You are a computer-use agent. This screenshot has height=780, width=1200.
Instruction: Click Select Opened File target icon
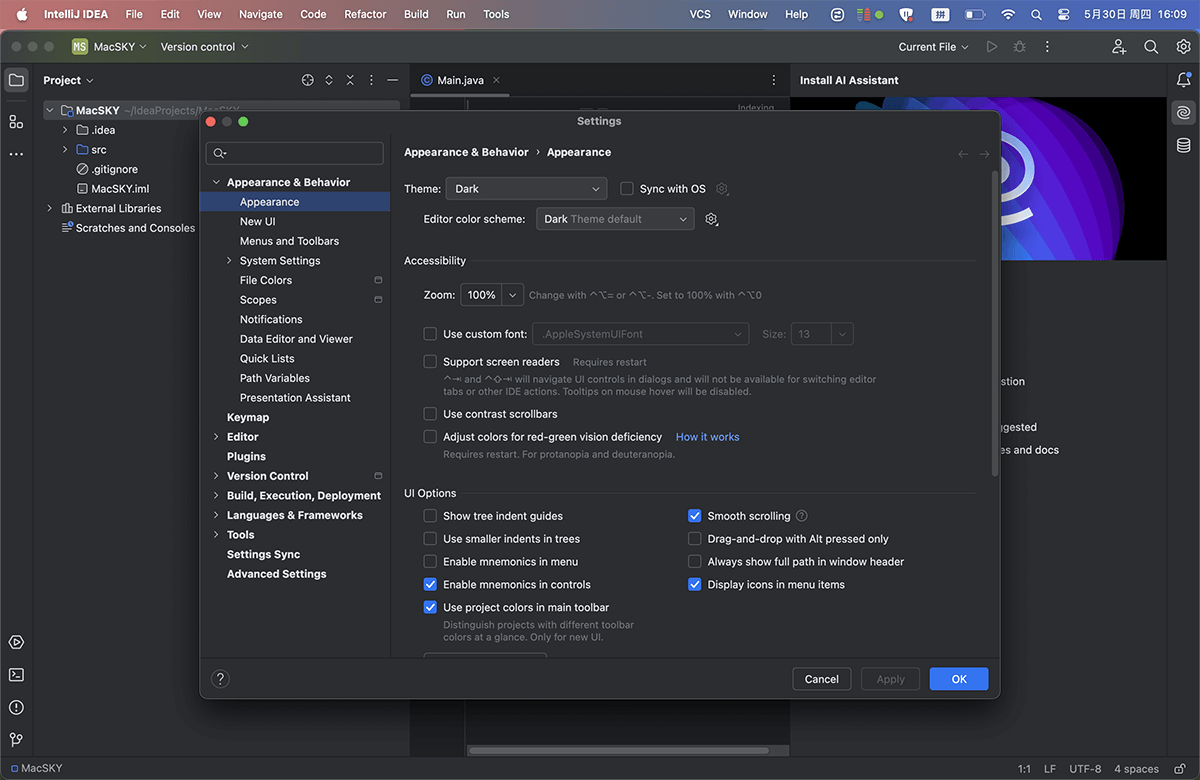click(308, 80)
